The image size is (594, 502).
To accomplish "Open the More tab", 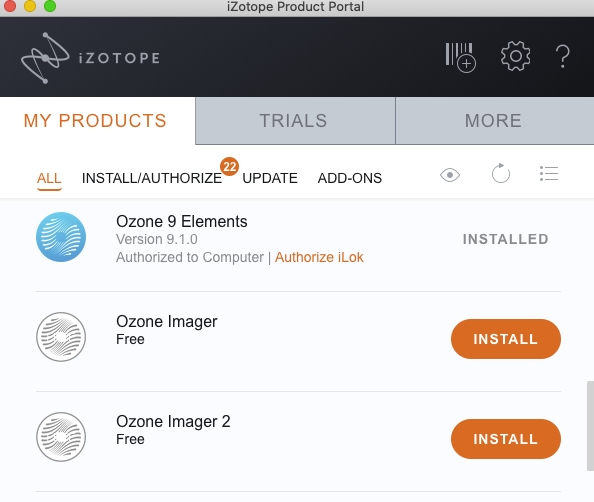I will (x=494, y=120).
